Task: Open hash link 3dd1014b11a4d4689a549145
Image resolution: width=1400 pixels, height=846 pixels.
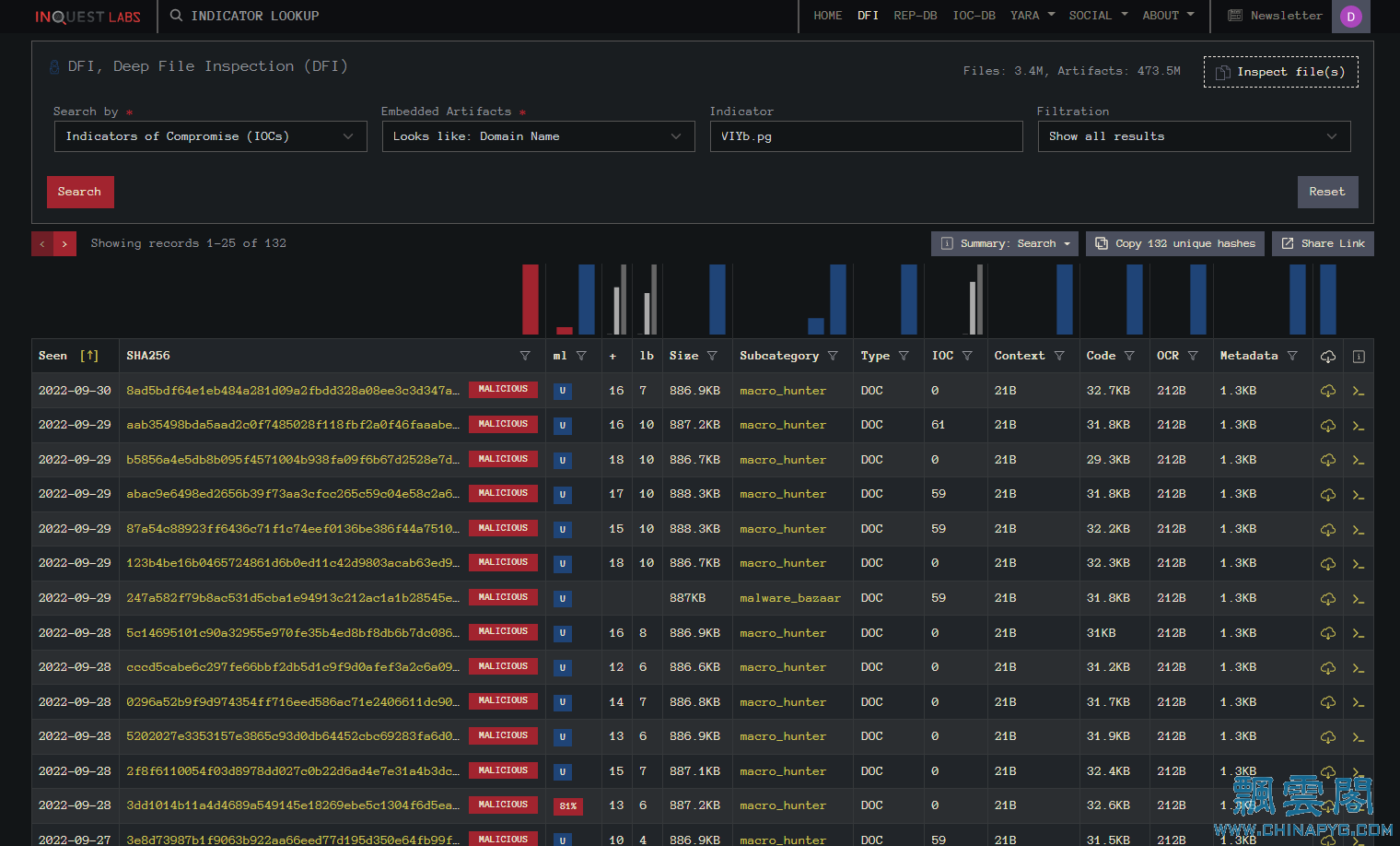Action: point(293,805)
